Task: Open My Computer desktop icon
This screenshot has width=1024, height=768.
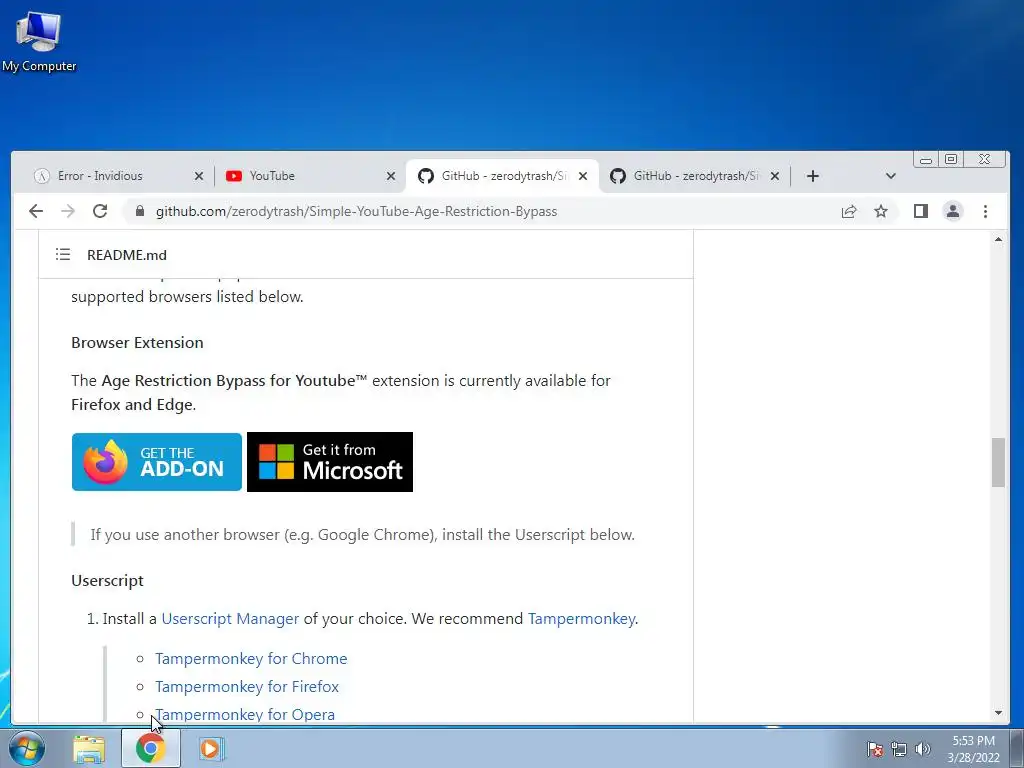Action: (39, 40)
